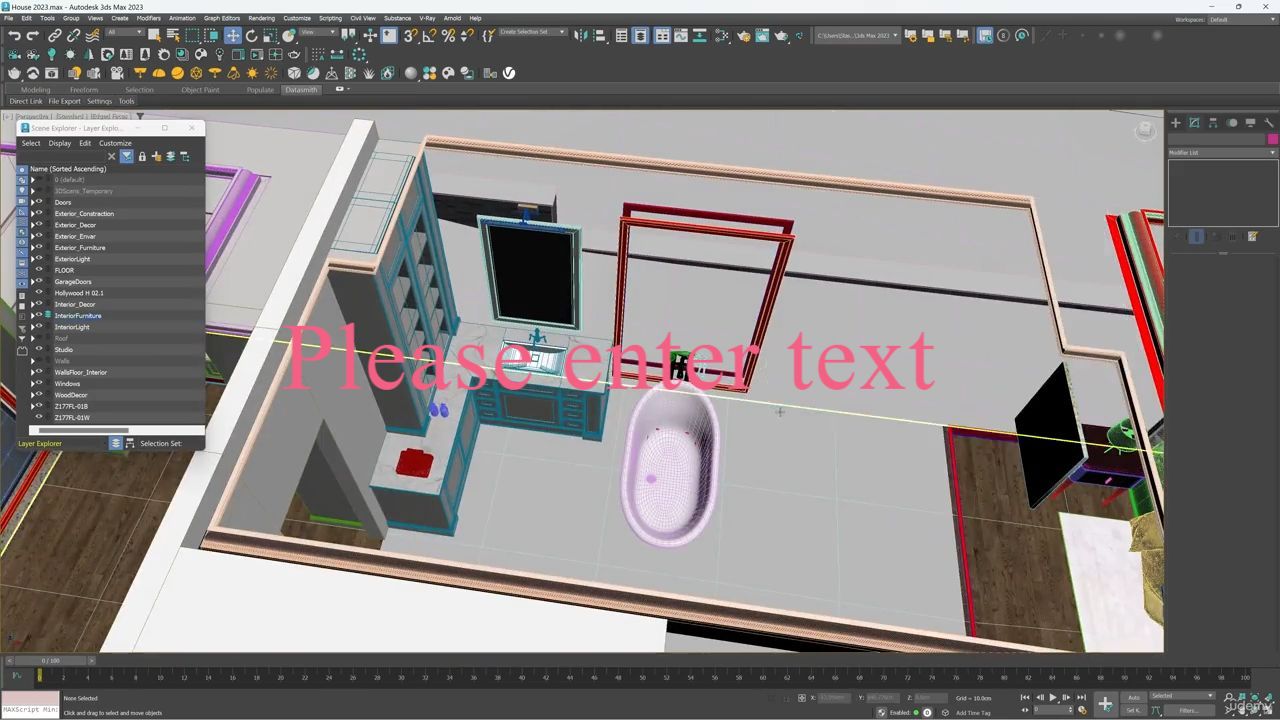
Task: Toggle visibility of the Studio layer
Action: 39,350
